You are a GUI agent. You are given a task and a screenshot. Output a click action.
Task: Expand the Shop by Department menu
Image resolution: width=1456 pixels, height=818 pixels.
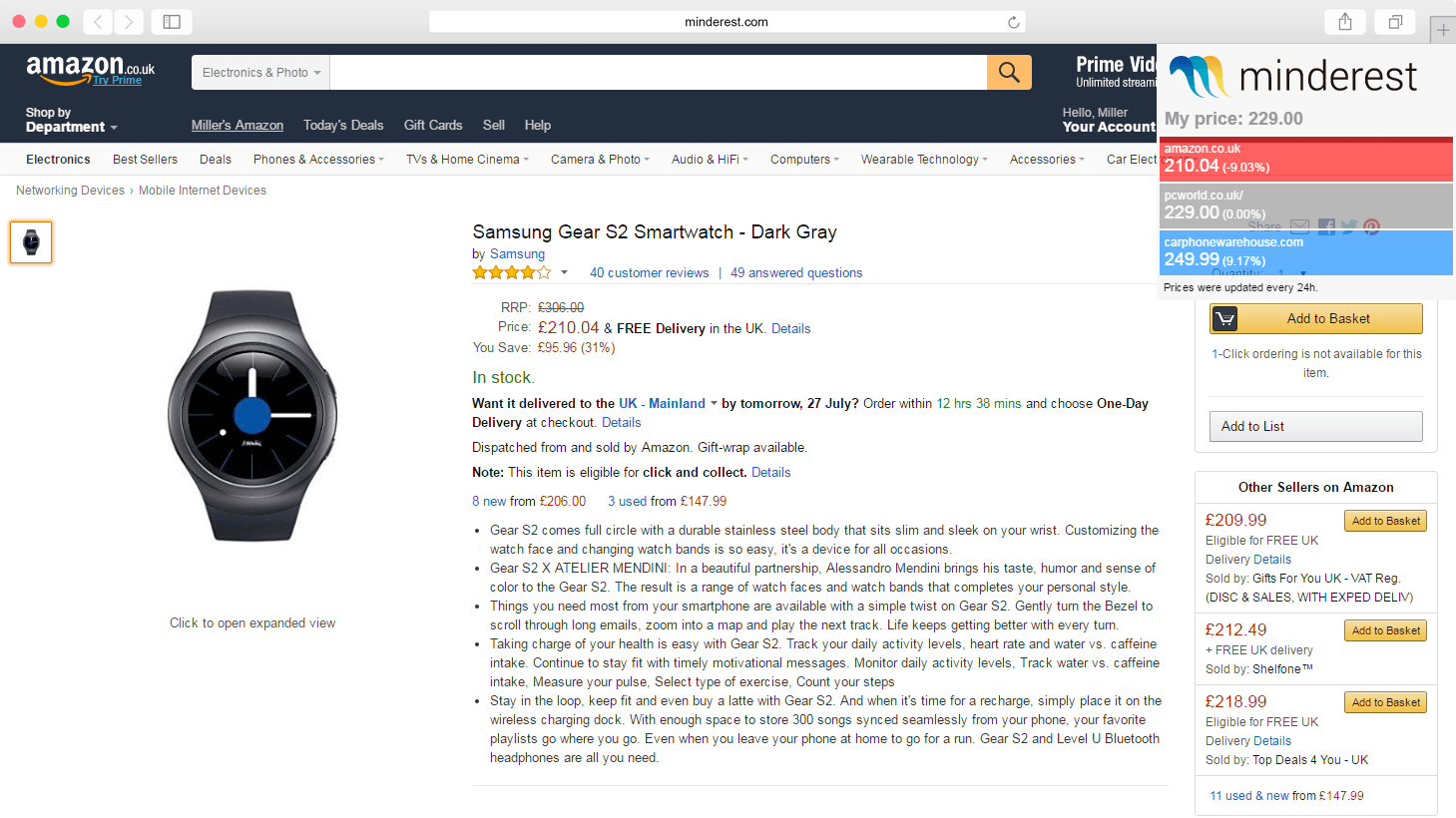tap(71, 121)
